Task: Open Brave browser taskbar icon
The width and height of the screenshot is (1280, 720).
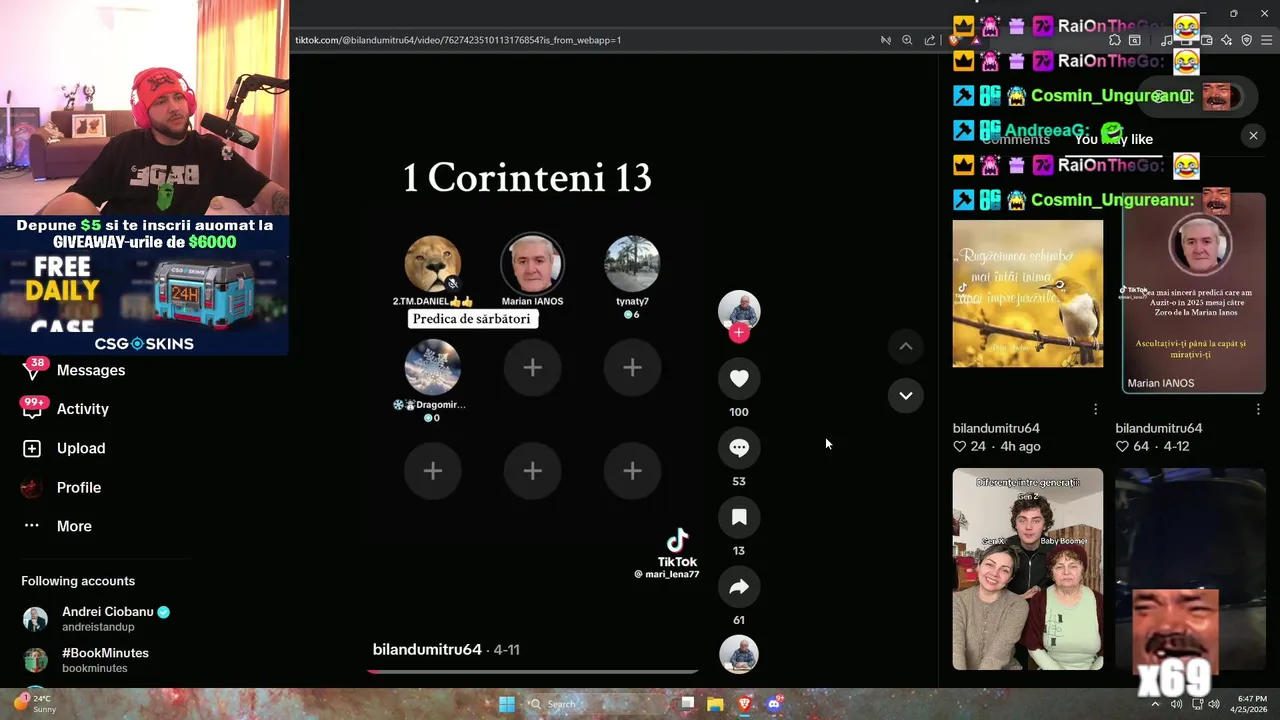Action: tap(745, 704)
